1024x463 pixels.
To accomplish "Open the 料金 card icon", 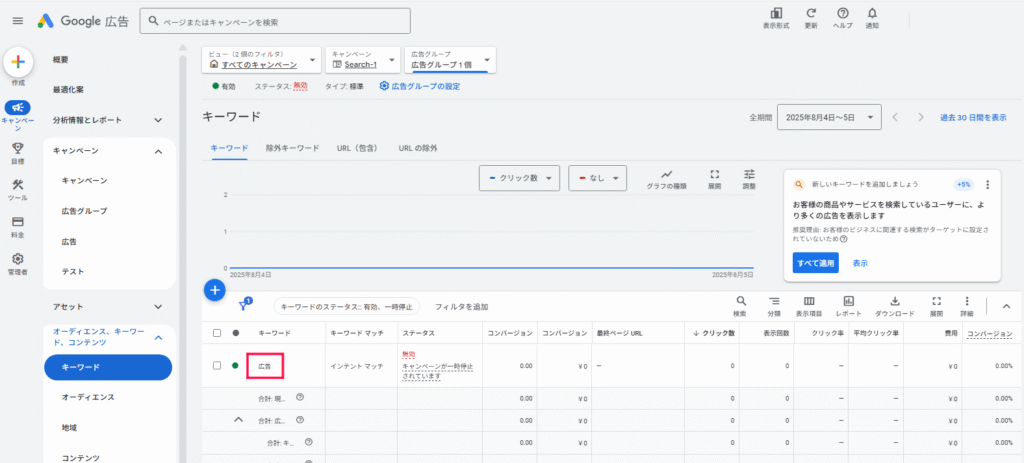I will (x=18, y=222).
